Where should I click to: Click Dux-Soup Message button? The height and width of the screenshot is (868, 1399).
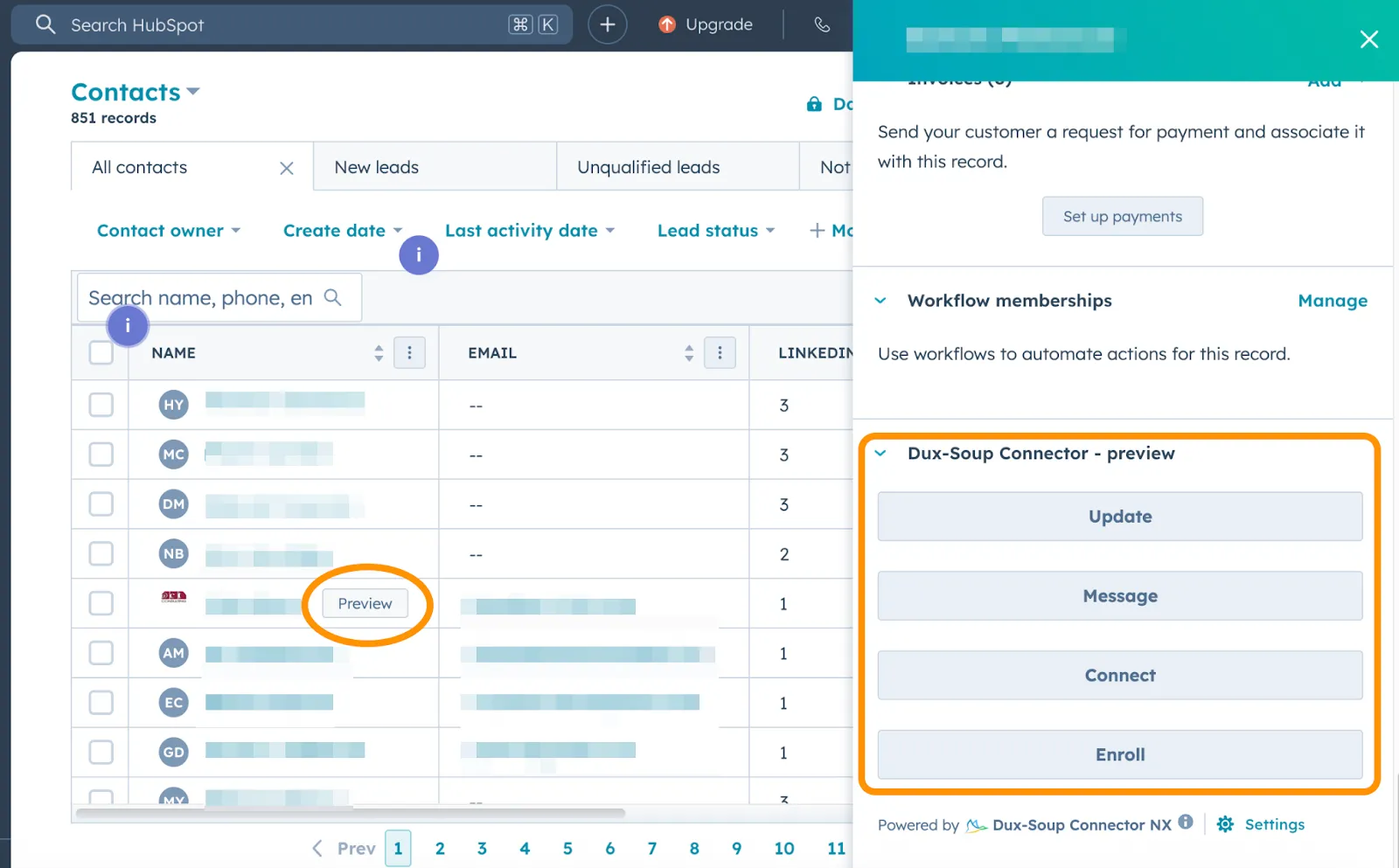pyautogui.click(x=1120, y=596)
